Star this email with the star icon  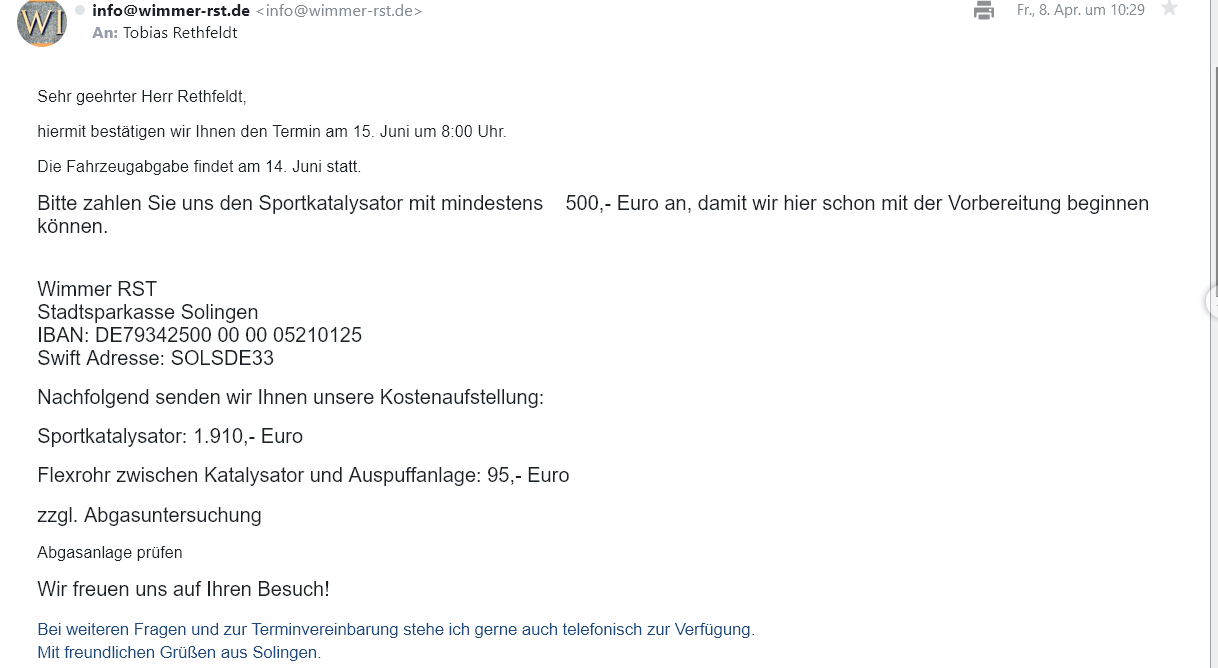[1169, 8]
